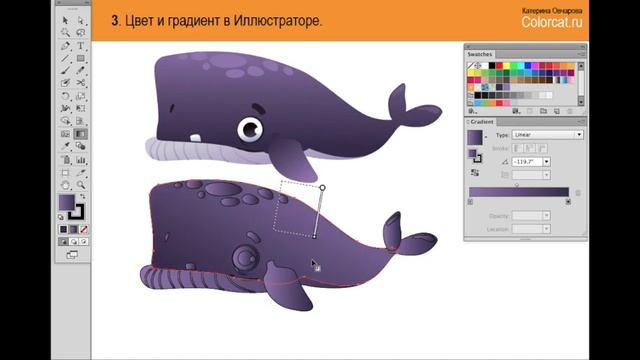Click the Swatches panel scroll-down arrow
This screenshot has width=640, height=360.
(581, 101)
